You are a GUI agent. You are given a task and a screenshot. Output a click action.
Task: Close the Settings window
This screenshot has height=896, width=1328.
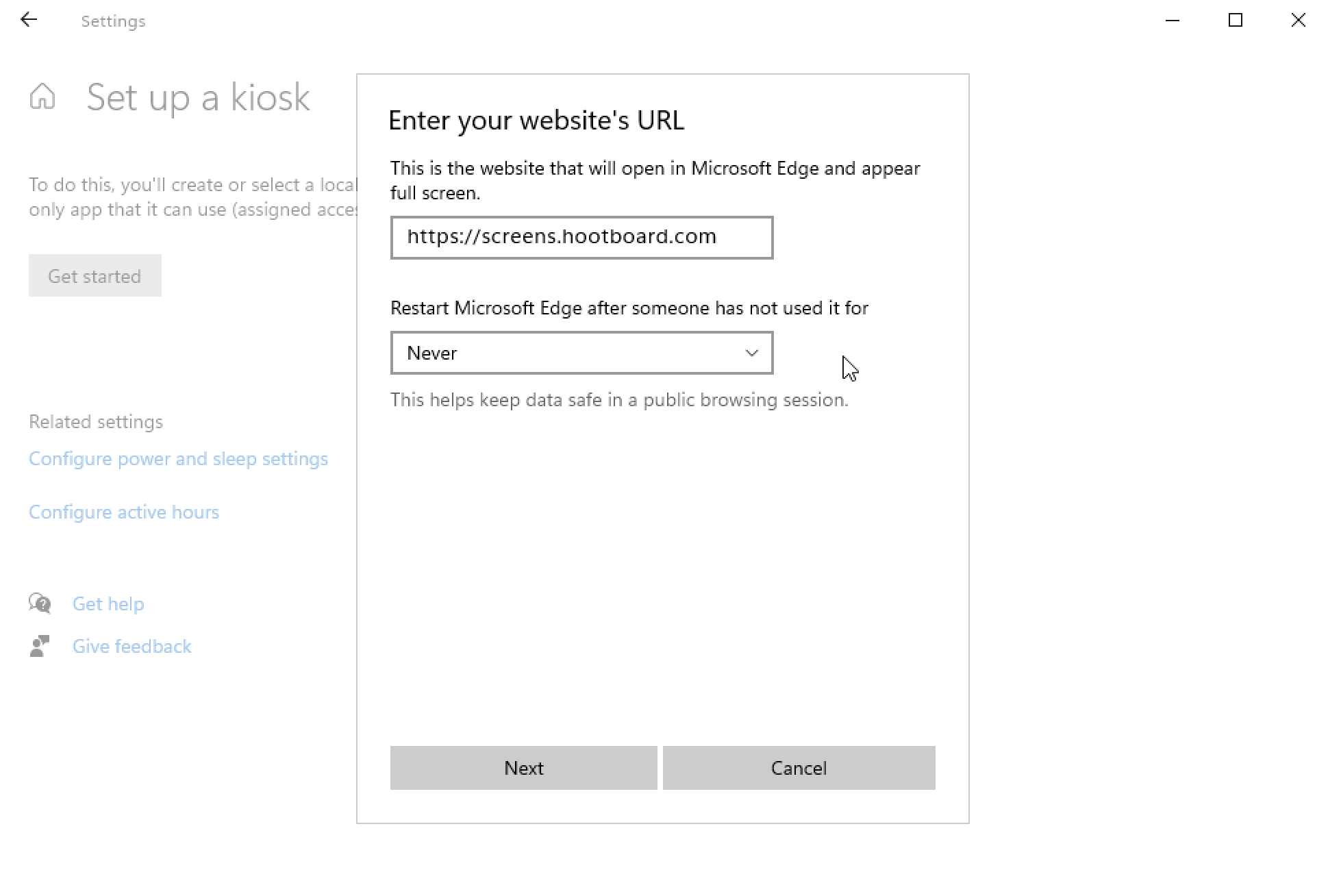point(1298,21)
